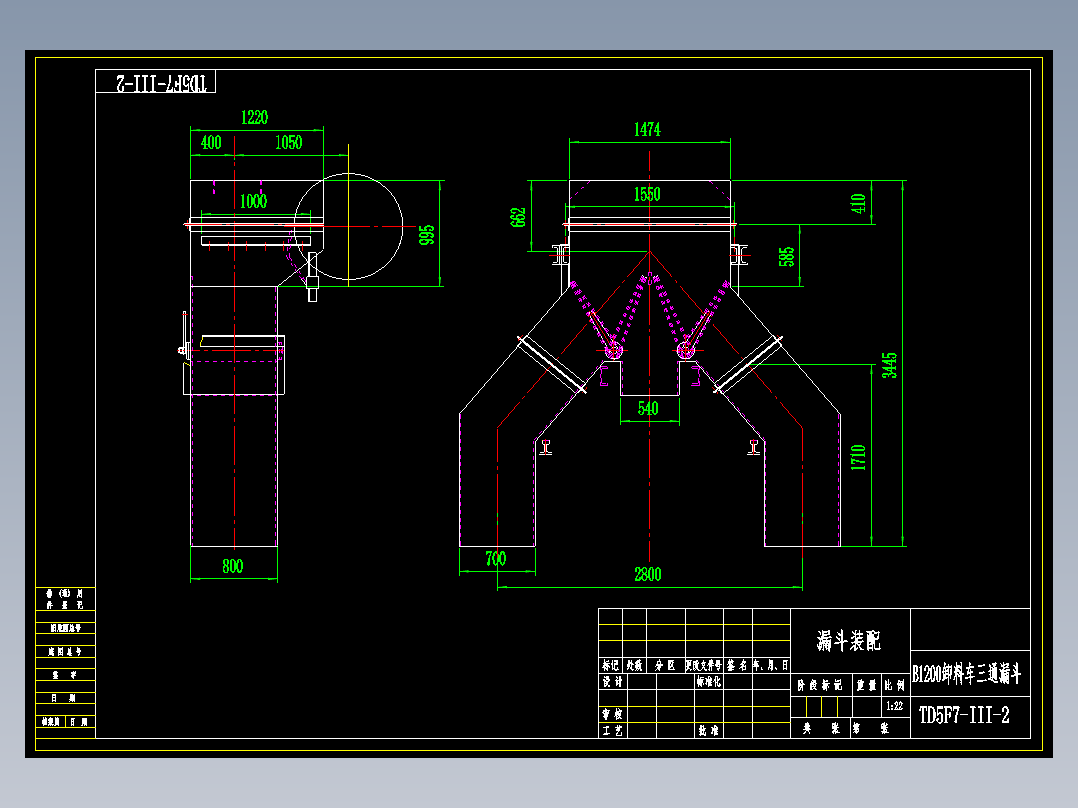Select the 年、月、日 header cell
The height and width of the screenshot is (808, 1078).
tap(771, 665)
